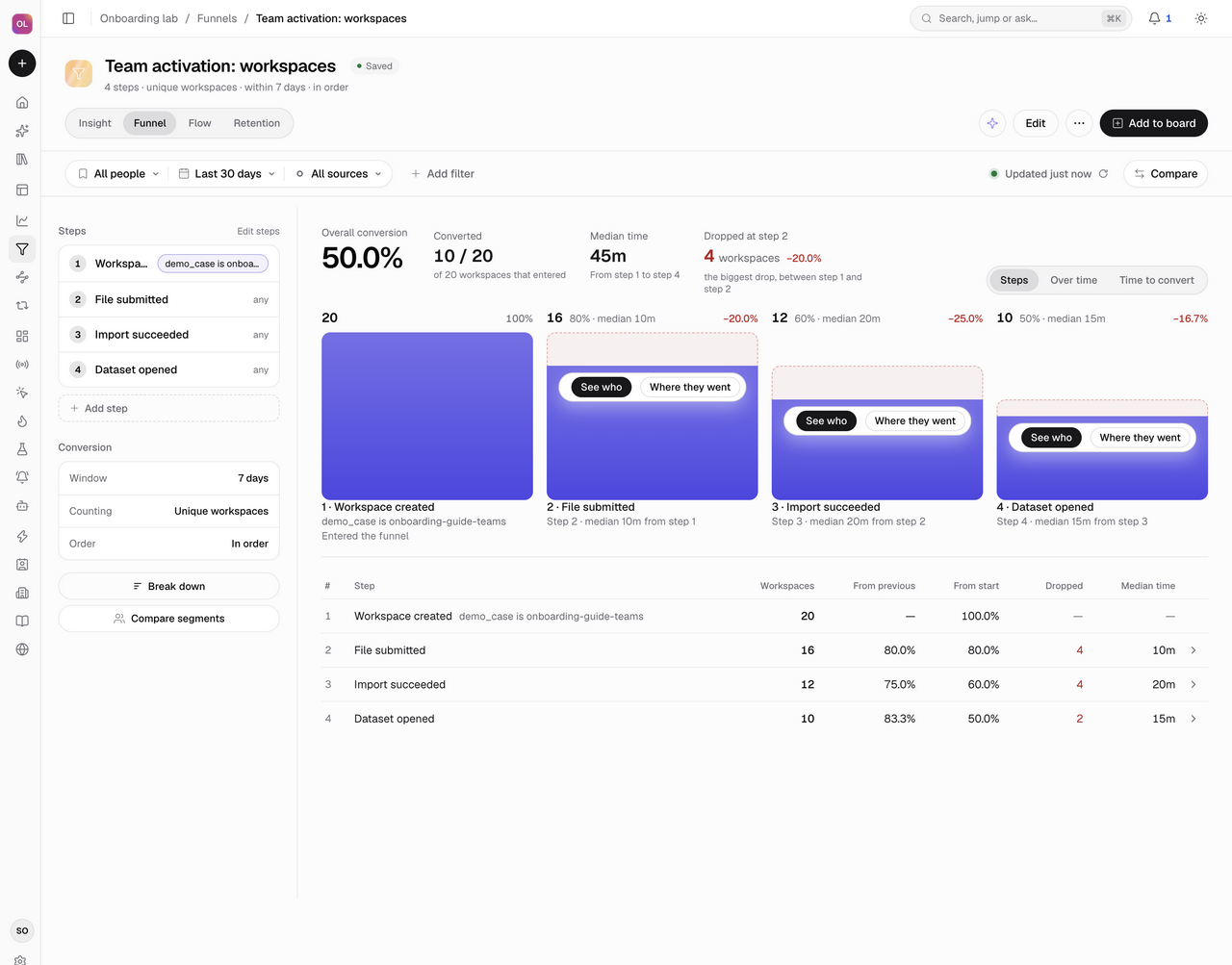Click the home icon in the sidebar
Screen dimensions: 1232x965
pyautogui.click(x=22, y=103)
